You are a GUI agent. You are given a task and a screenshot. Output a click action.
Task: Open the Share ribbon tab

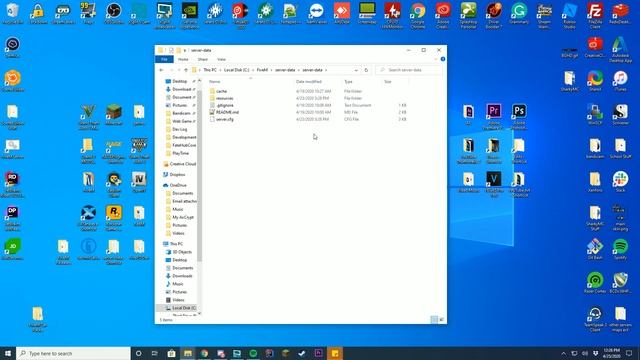pos(202,60)
